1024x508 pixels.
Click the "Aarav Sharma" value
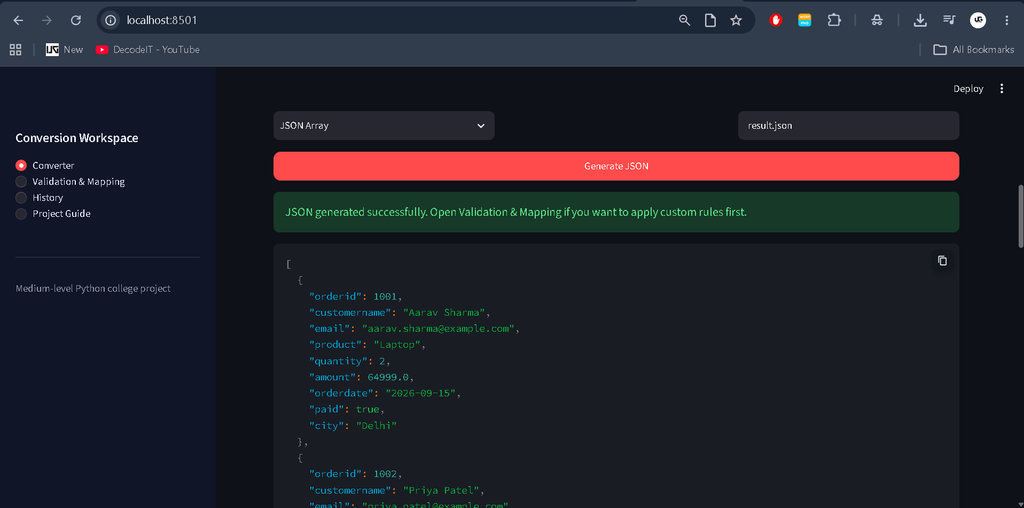(x=445, y=312)
